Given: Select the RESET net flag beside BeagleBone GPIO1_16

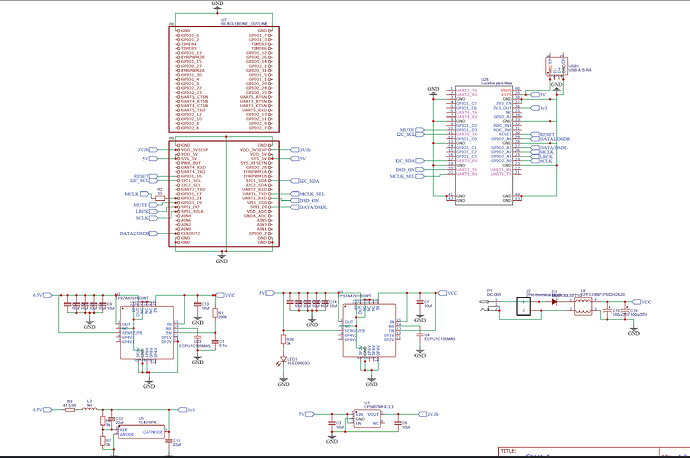Looking at the screenshot, I should [153, 176].
